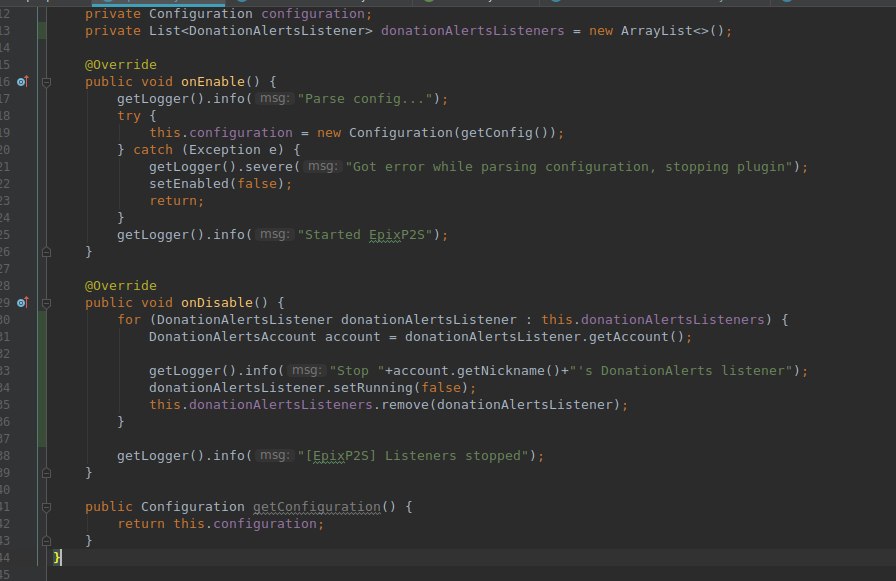Image resolution: width=896 pixels, height=581 pixels.
Task: Click the getAccount() call
Action: [636, 337]
